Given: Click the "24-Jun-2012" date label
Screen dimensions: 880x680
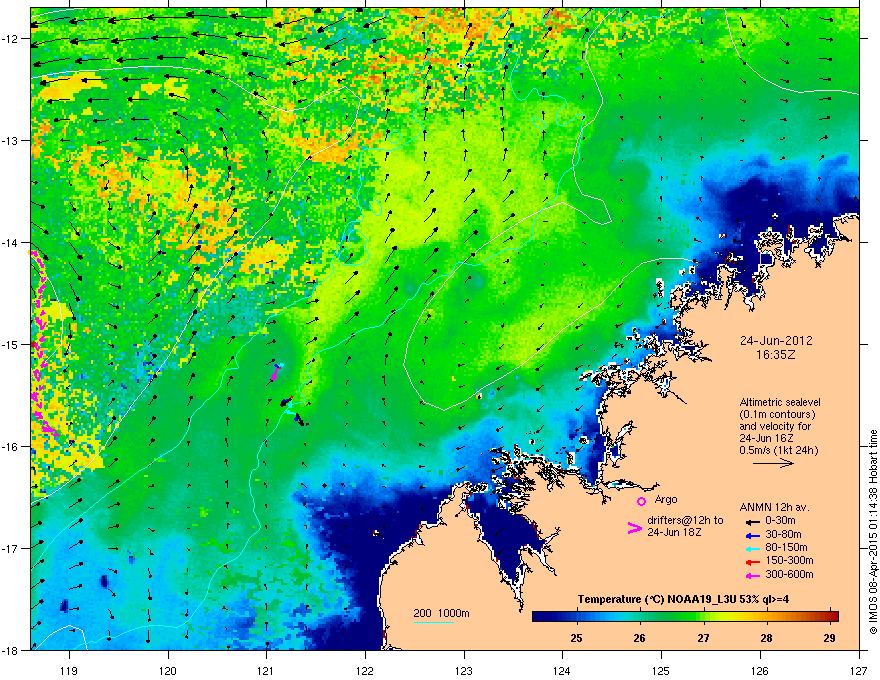Looking at the screenshot, I should pos(776,341).
